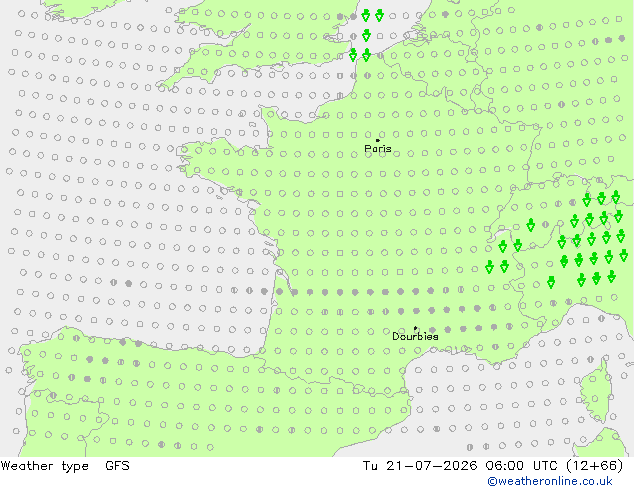634x490 pixels.
Task: Open the weatheronline.co.uk copyright link
Action: [x=550, y=481]
